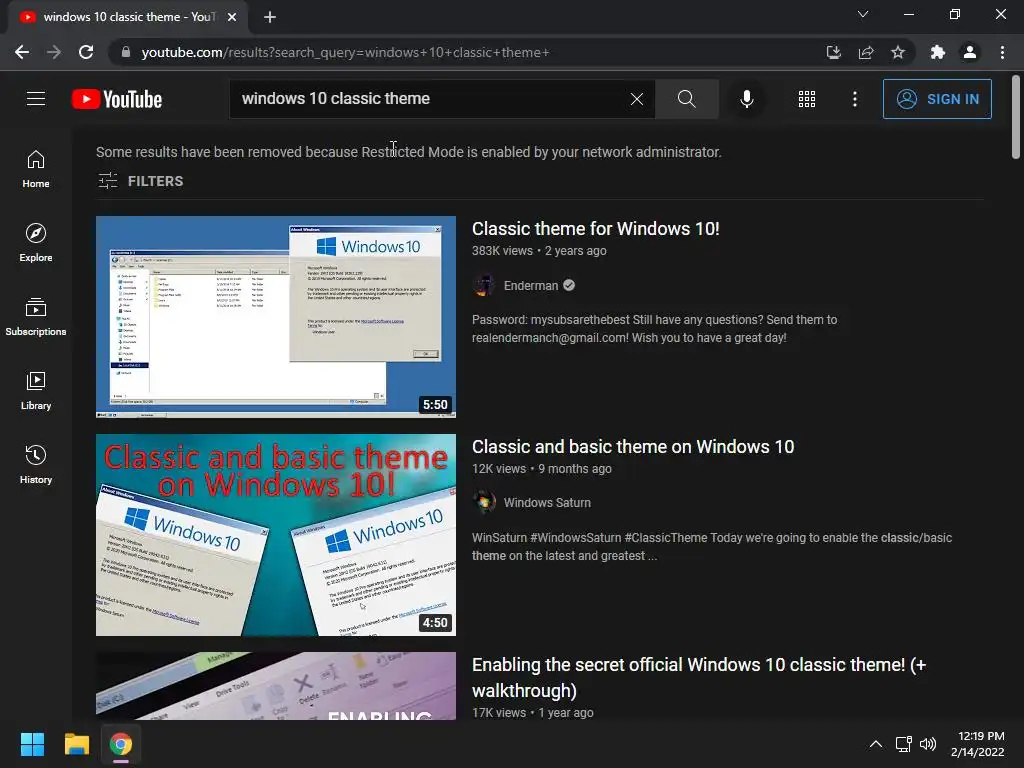This screenshot has width=1024, height=768.
Task: Click the 5:50 duration badge
Action: 435,405
